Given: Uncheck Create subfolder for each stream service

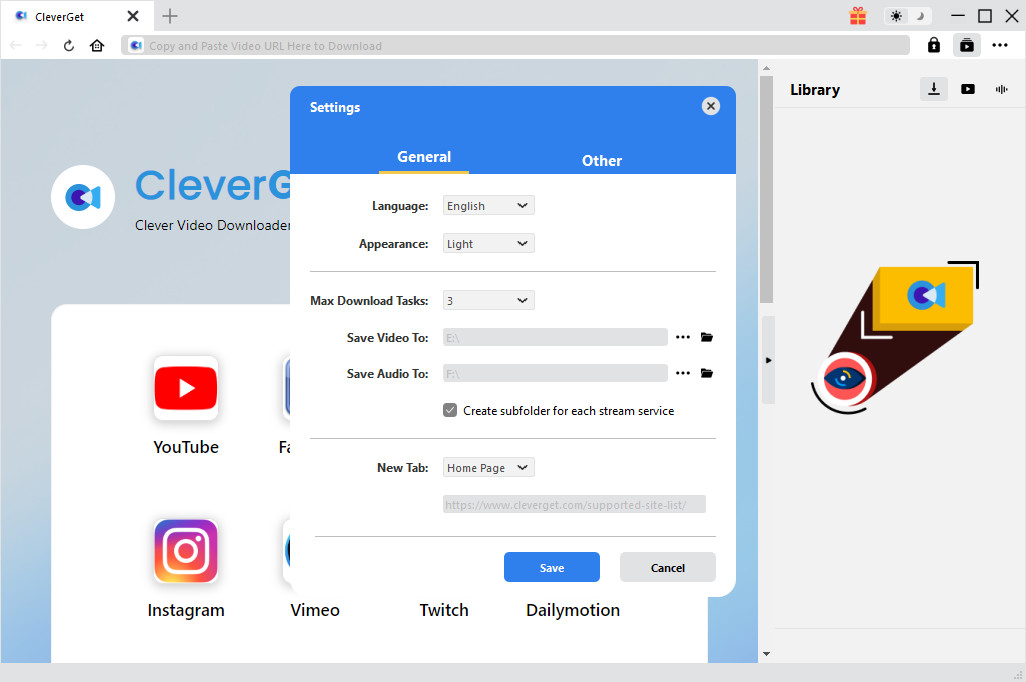Looking at the screenshot, I should (450, 410).
